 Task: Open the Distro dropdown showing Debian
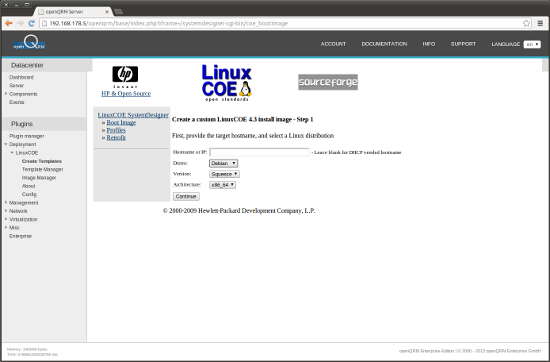223,163
